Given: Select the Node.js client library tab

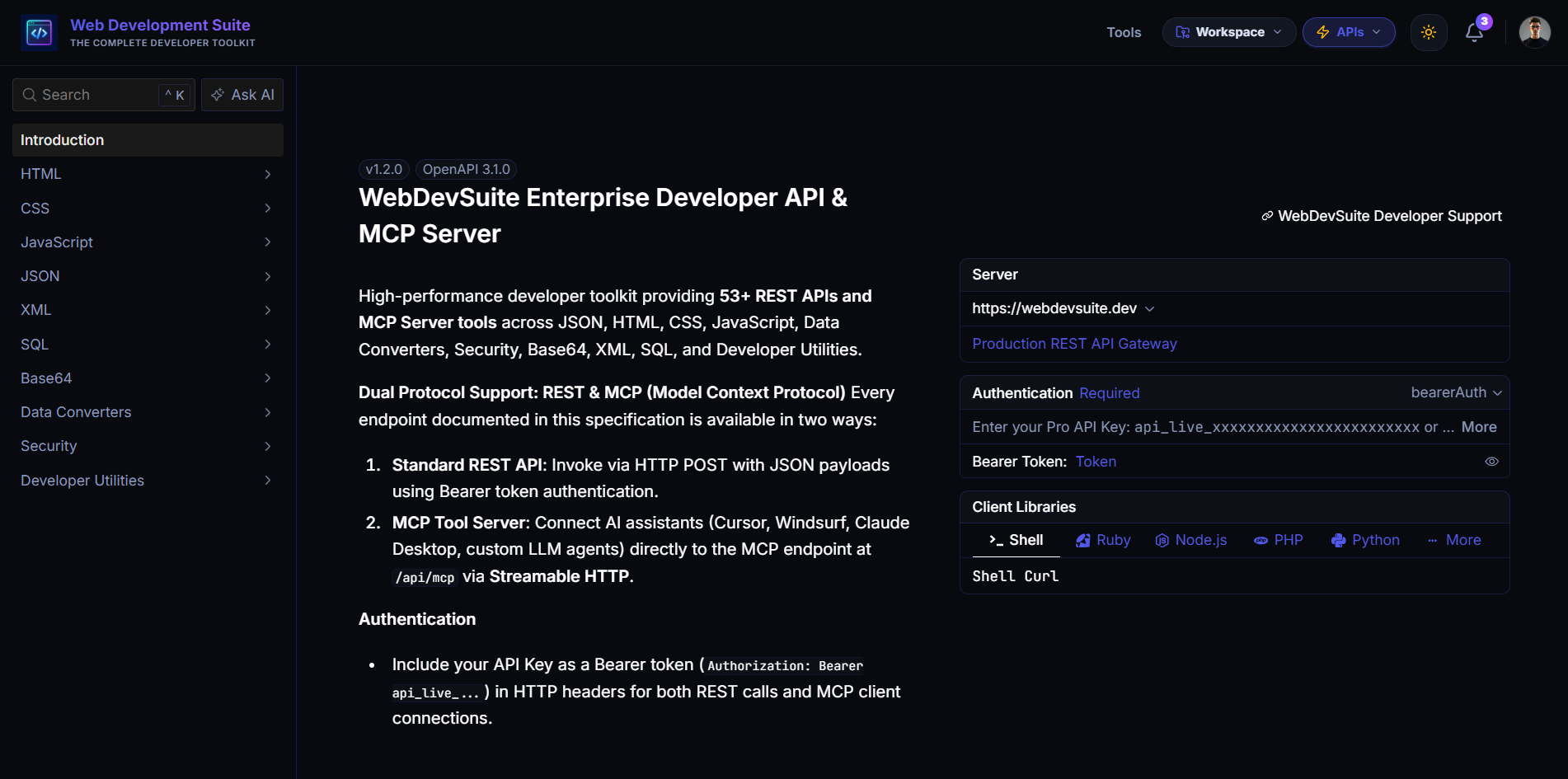Looking at the screenshot, I should (1191, 540).
